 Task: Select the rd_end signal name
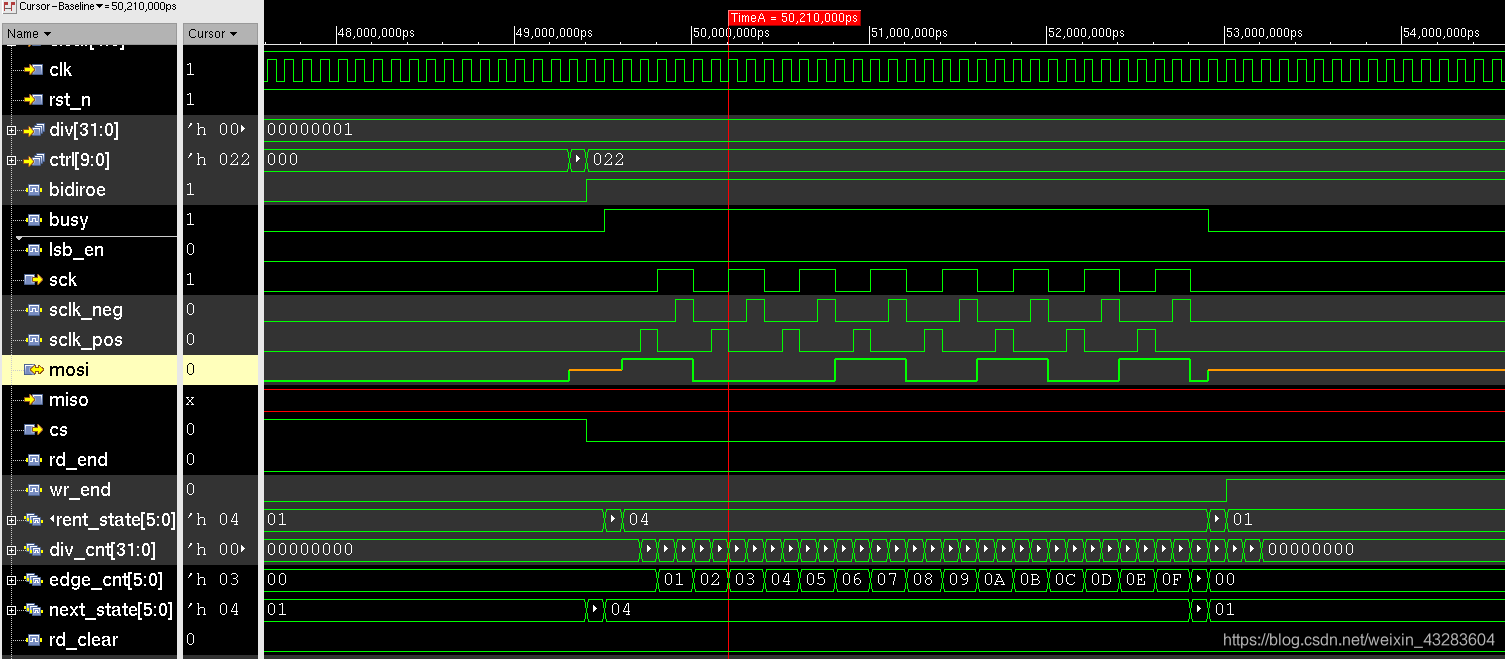pos(78,460)
